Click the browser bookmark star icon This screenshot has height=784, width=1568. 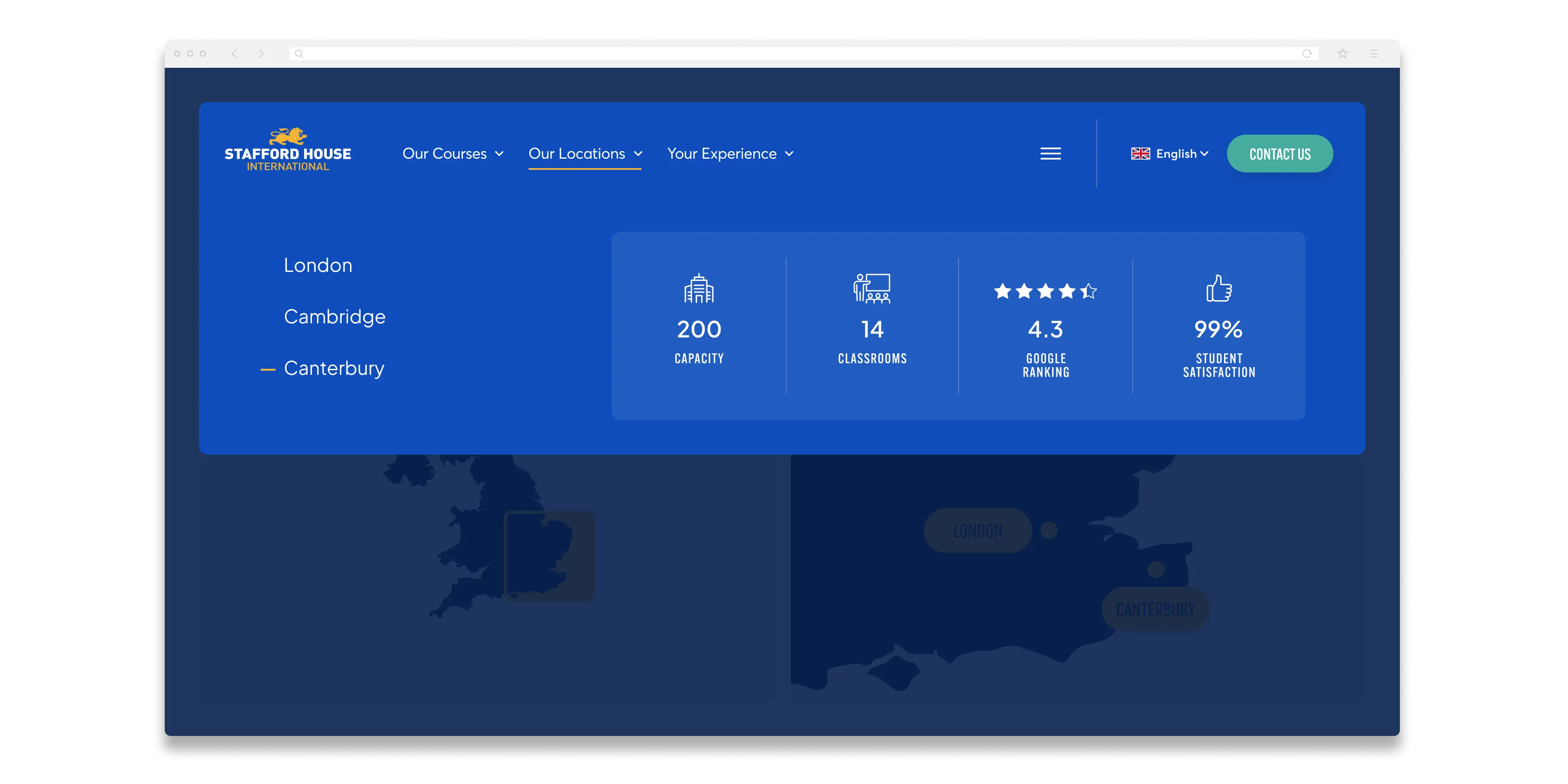pos(1343,54)
